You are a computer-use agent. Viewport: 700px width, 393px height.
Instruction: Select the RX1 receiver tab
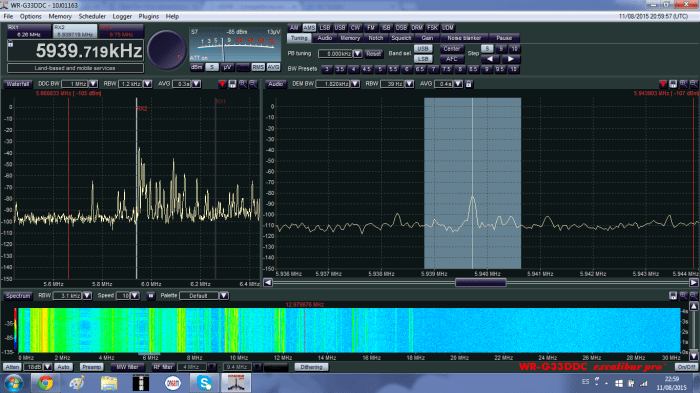tap(29, 31)
